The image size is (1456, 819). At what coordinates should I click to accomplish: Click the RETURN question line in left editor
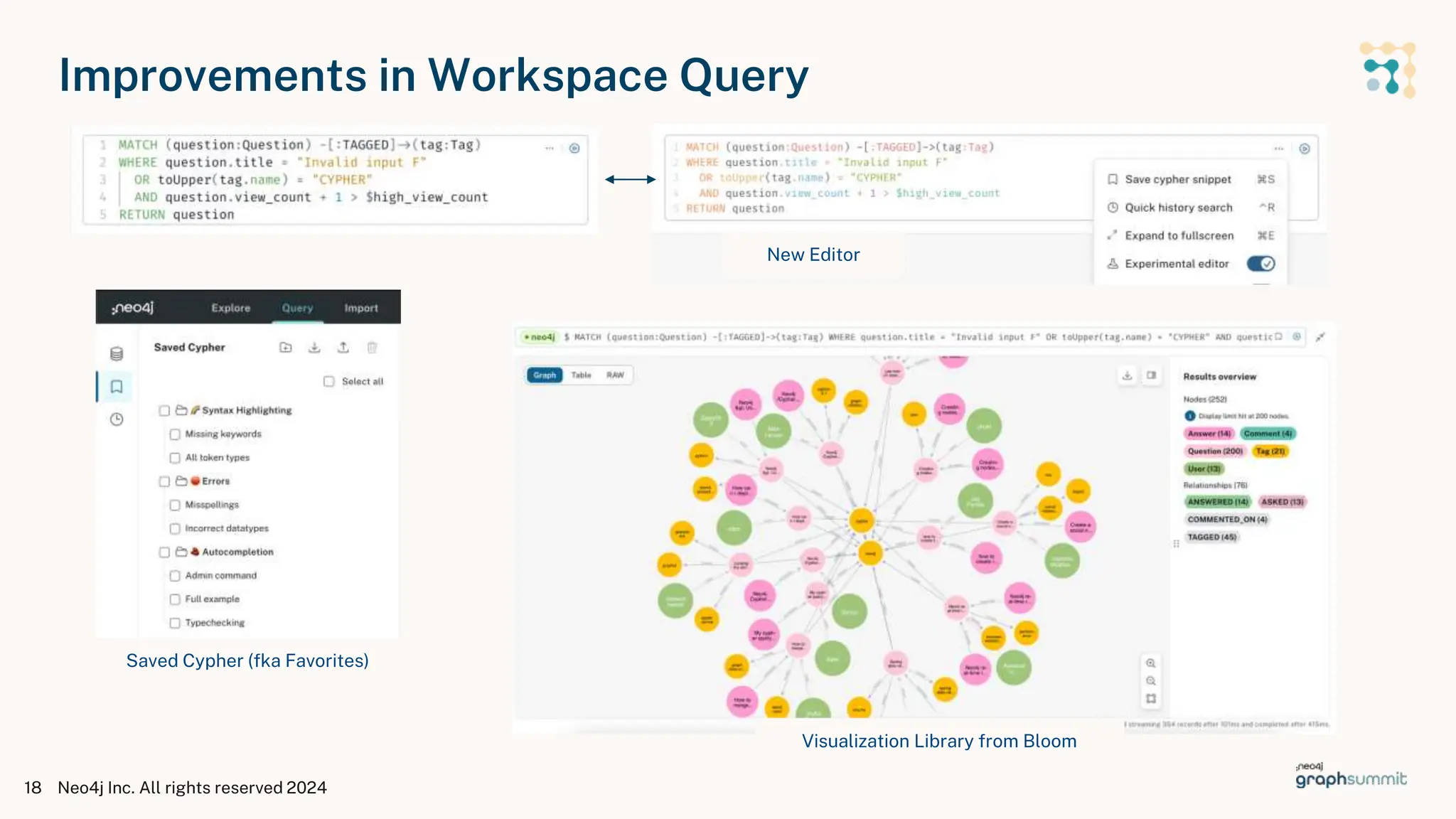176,215
